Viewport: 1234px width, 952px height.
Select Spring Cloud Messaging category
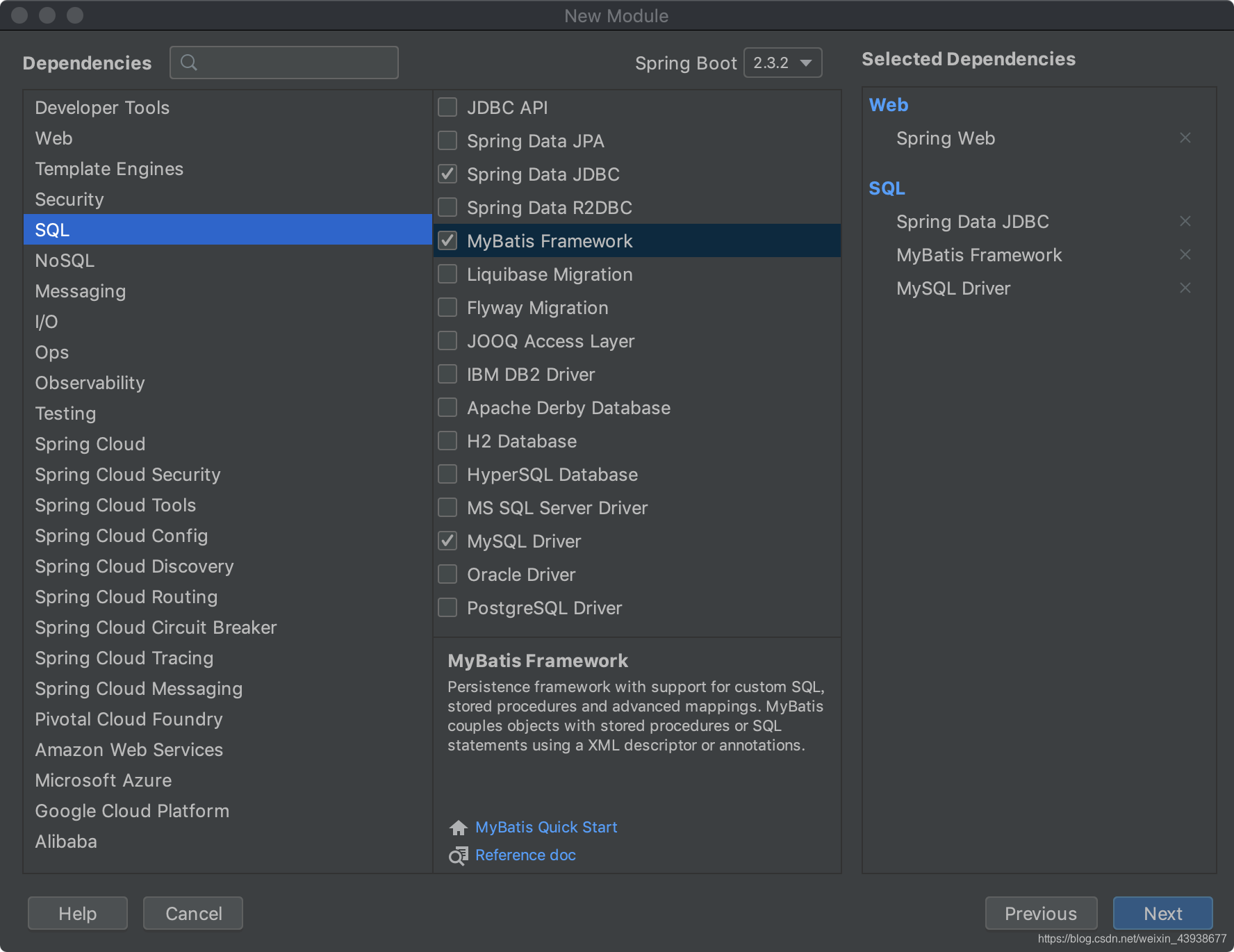(228, 689)
